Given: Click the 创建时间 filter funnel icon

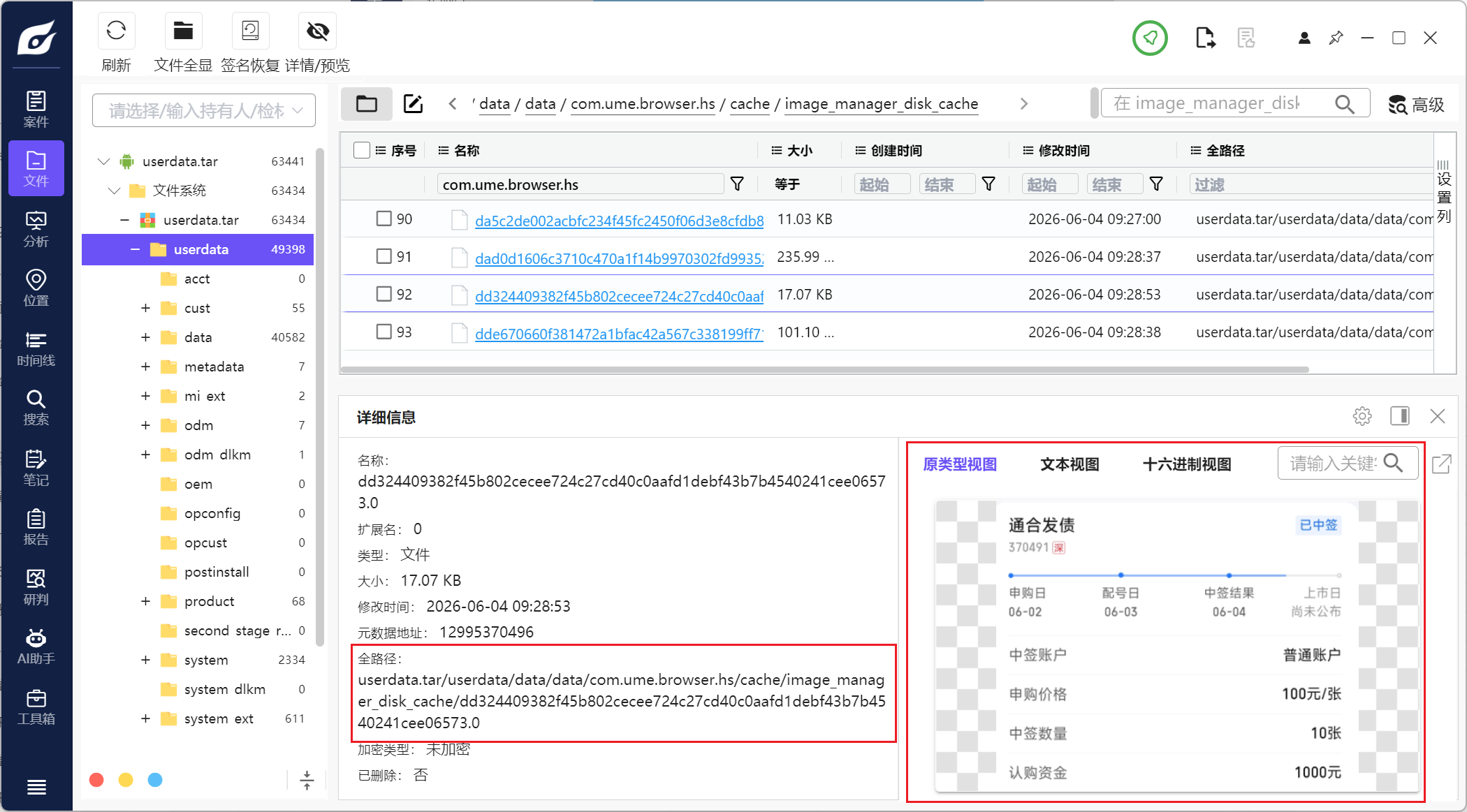Looking at the screenshot, I should point(988,184).
